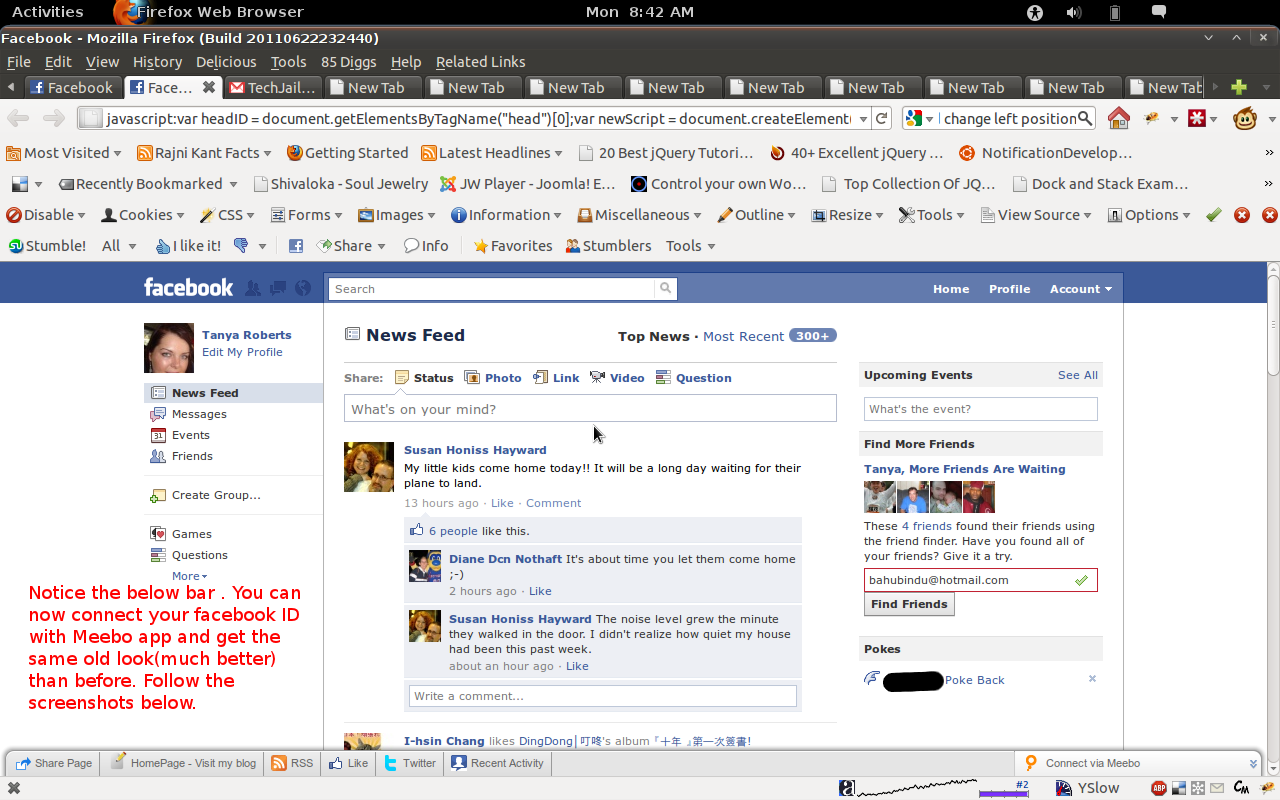Open the Related Links menu

[x=480, y=62]
